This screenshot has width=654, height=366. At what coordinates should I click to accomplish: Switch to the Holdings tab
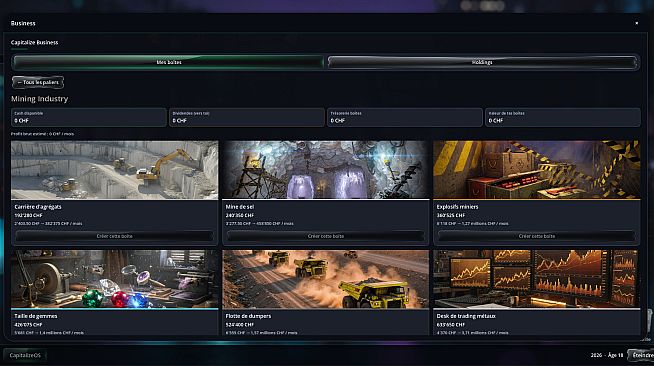click(483, 62)
